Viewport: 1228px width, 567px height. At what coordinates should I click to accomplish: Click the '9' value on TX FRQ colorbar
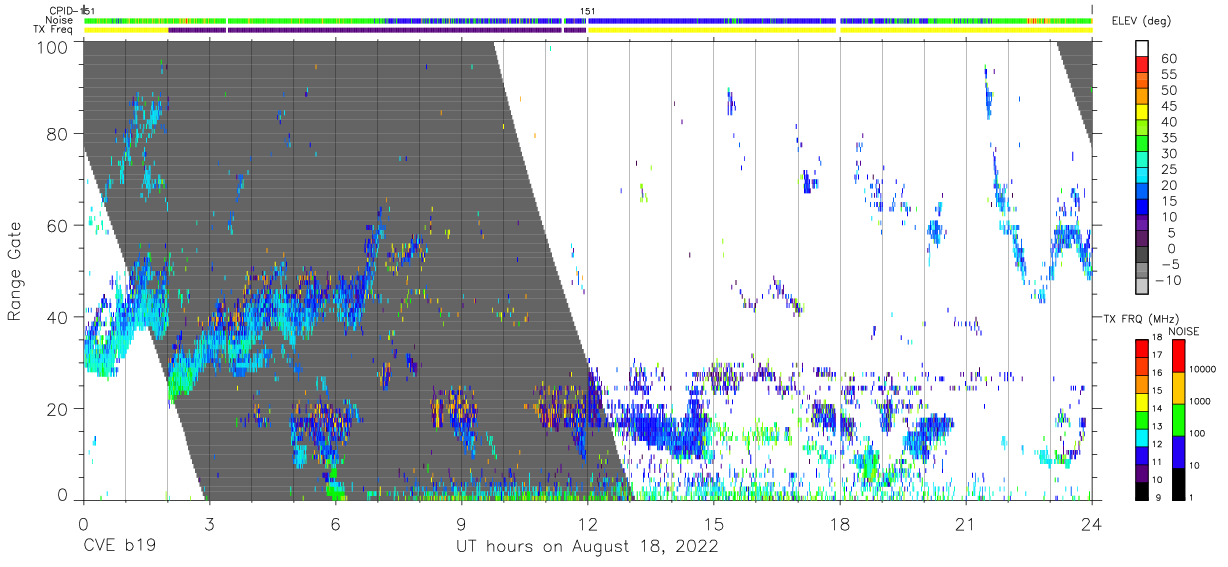[1158, 497]
